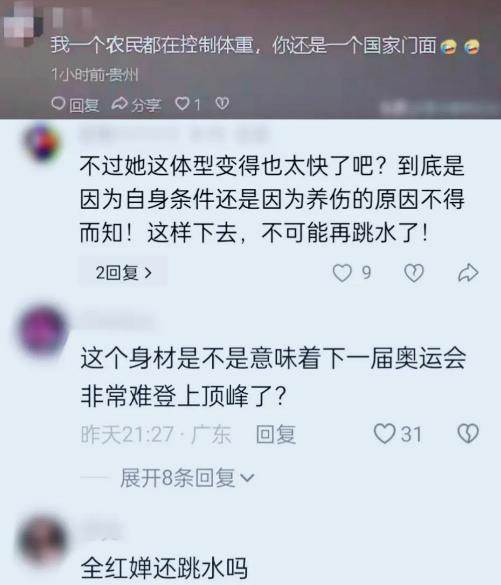Dislike the comment about body shape changing
Image resolution: width=501 pixels, height=585 pixels.
click(x=414, y=273)
